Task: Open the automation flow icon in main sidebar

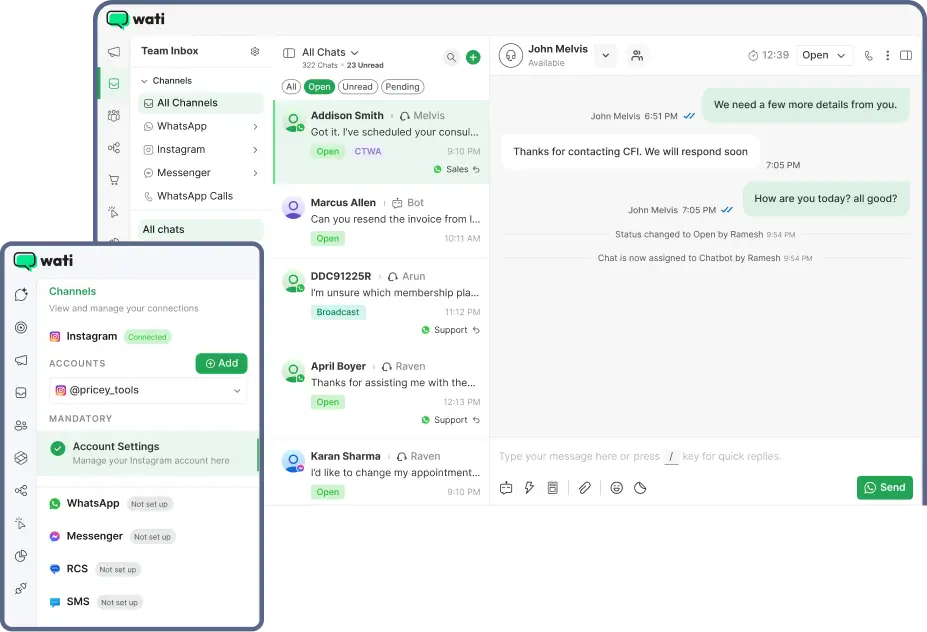Action: click(x=114, y=148)
